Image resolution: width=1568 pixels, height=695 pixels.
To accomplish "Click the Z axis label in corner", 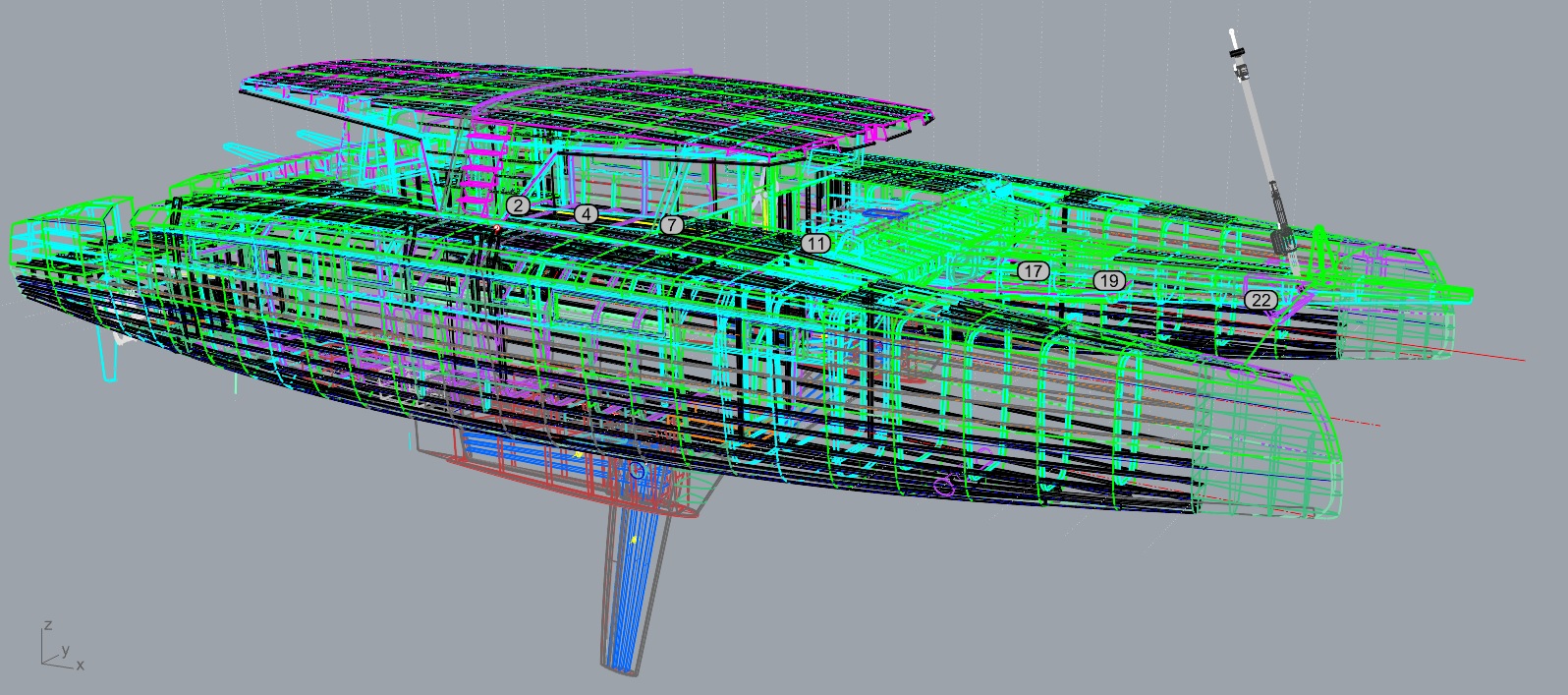I will (x=47, y=625).
